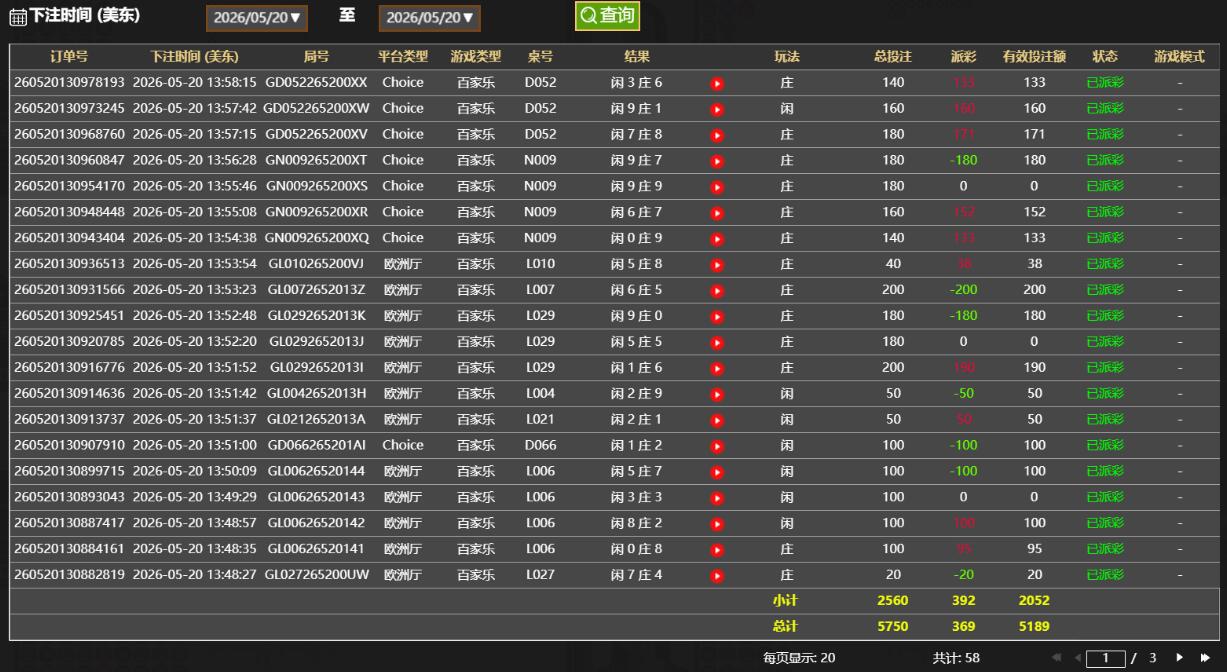This screenshot has height=672, width=1227.
Task: Click table number D066
Action: pos(540,446)
